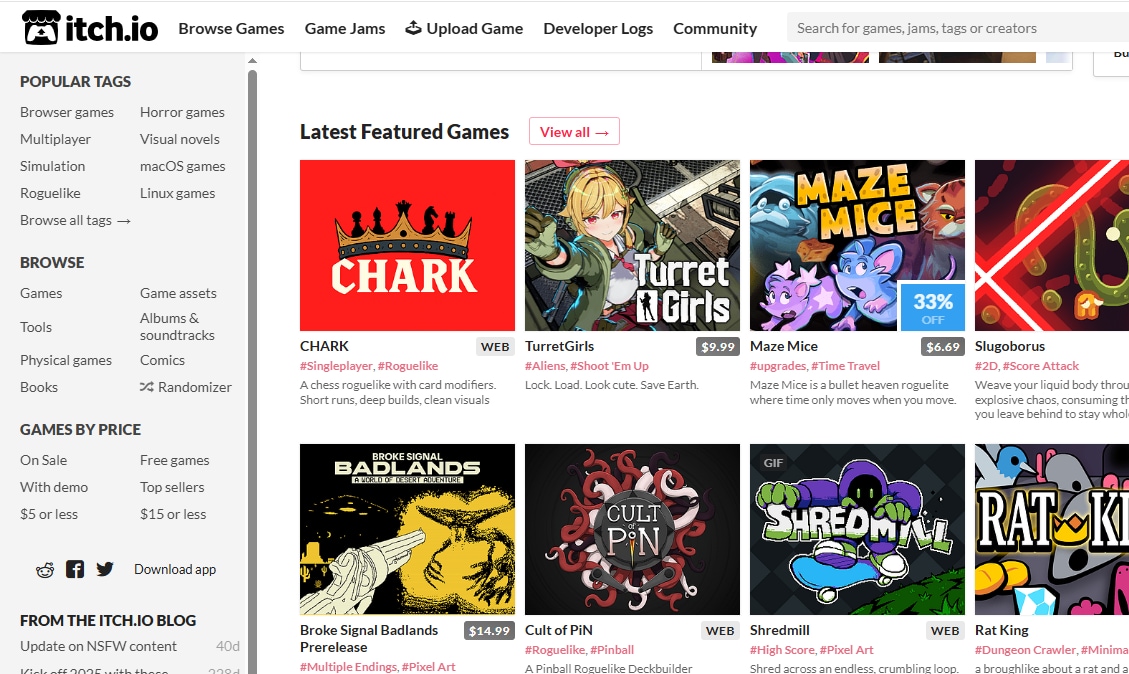This screenshot has width=1129, height=674.
Task: Open the Twitter social icon
Action: click(105, 570)
